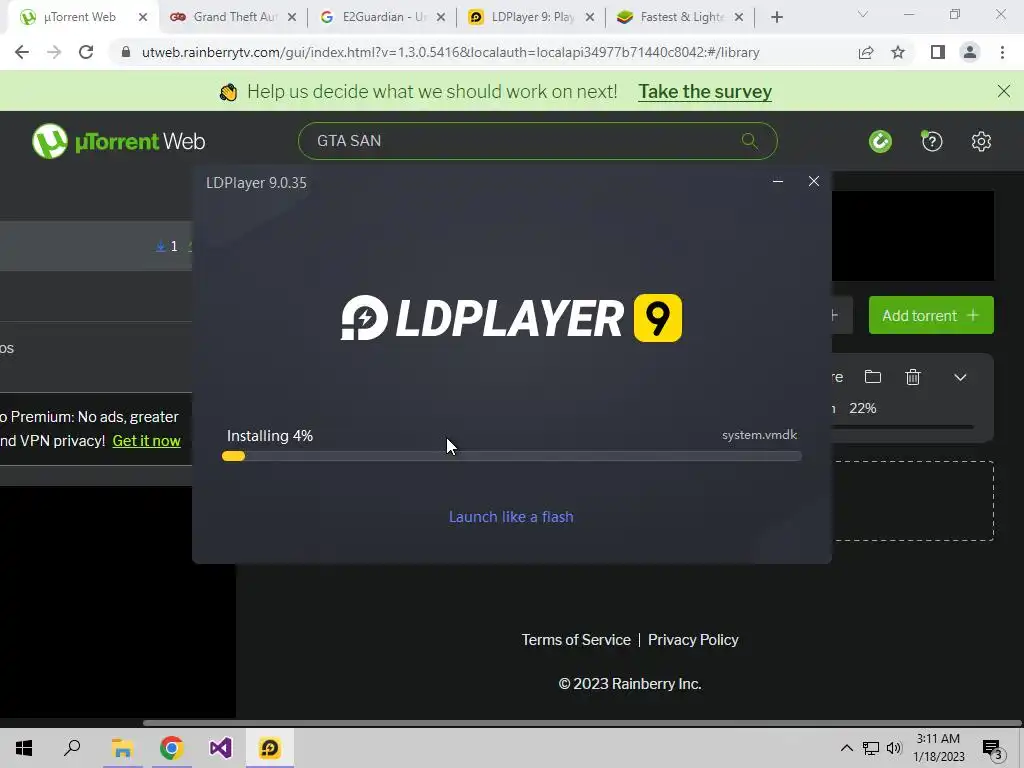Viewport: 1024px width, 768px height.
Task: Close the Grand Theft Auto tab
Action: click(292, 18)
